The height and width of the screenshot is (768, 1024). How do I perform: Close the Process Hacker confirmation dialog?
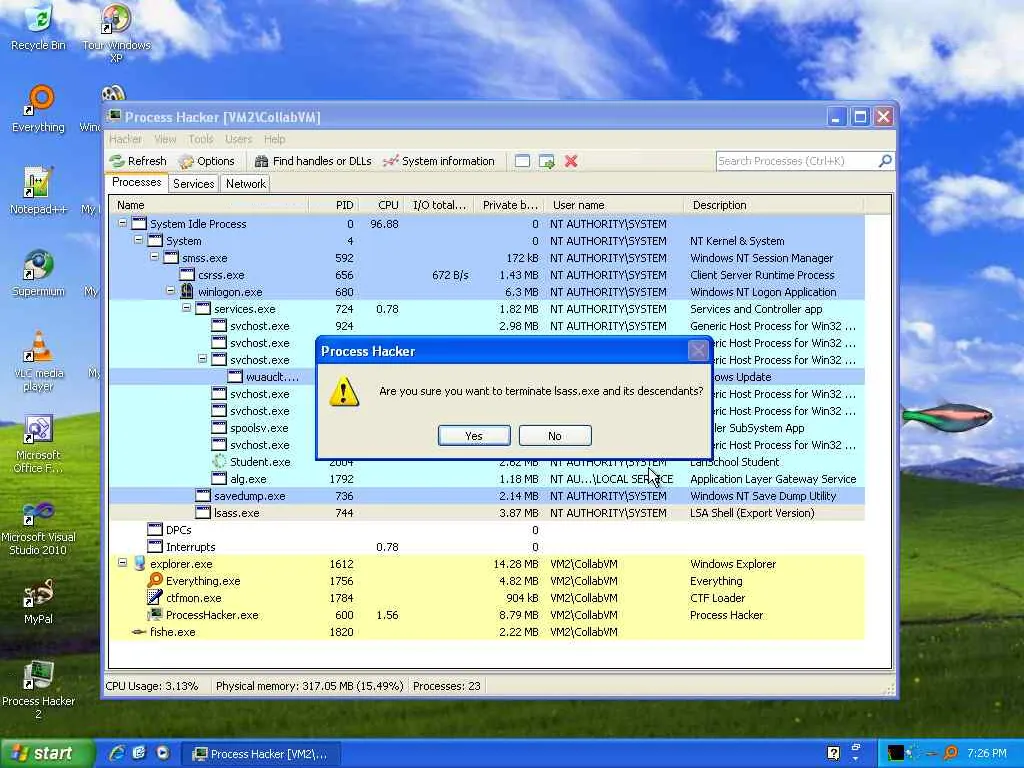[697, 351]
